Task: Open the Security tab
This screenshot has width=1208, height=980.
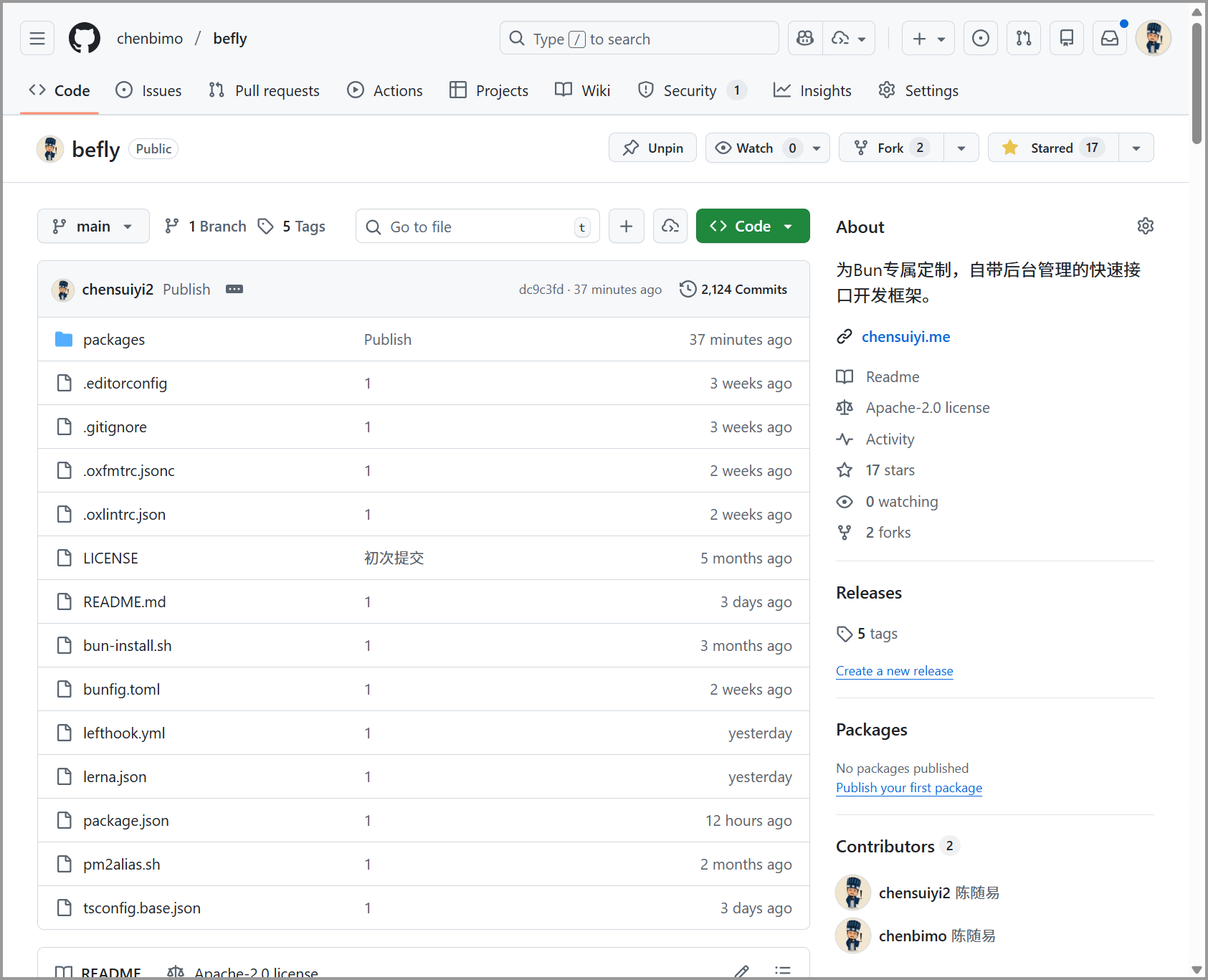Action: click(x=693, y=91)
